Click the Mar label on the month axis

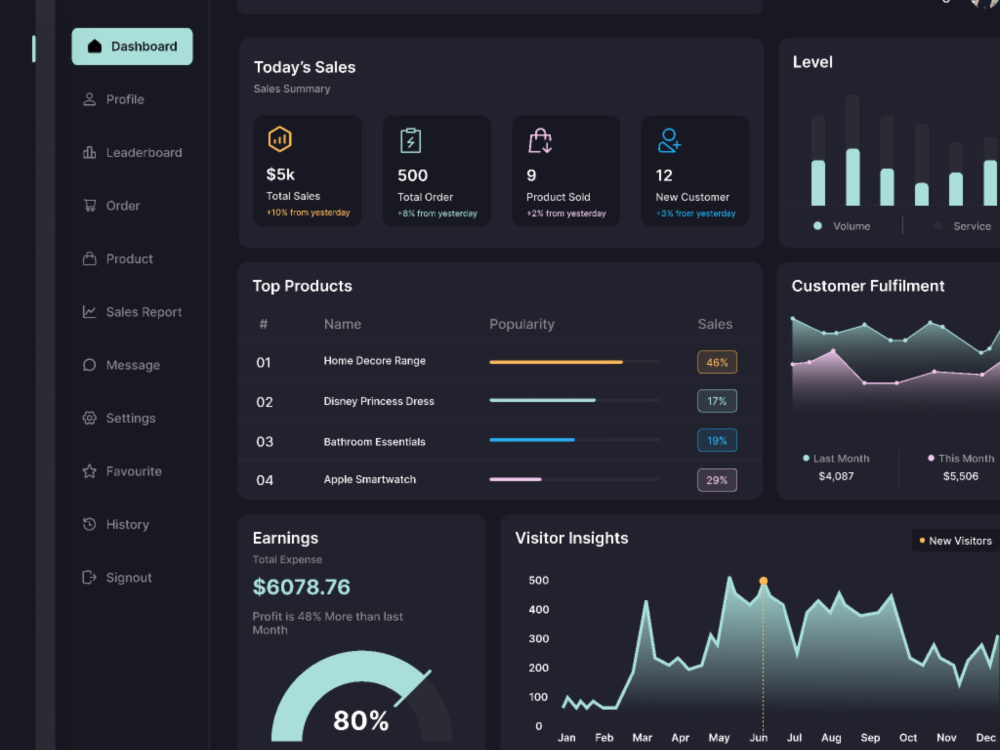pyautogui.click(x=642, y=737)
